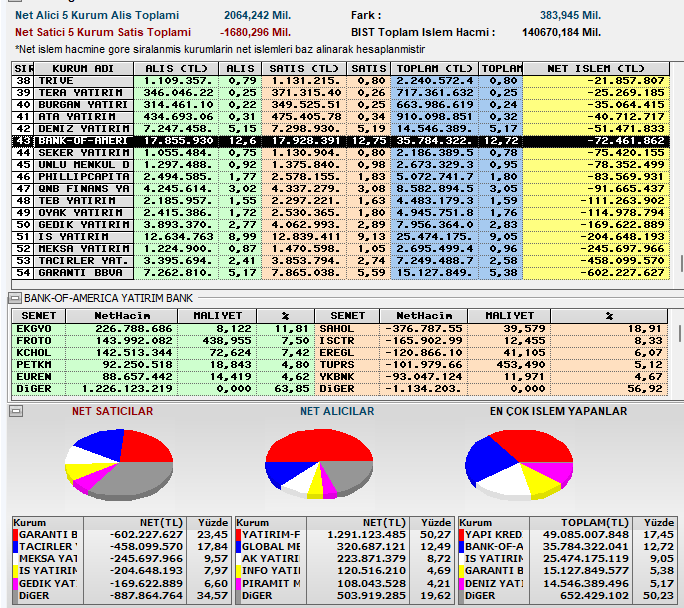Click the legend value 1.291.123.485

pyautogui.click(x=366, y=534)
